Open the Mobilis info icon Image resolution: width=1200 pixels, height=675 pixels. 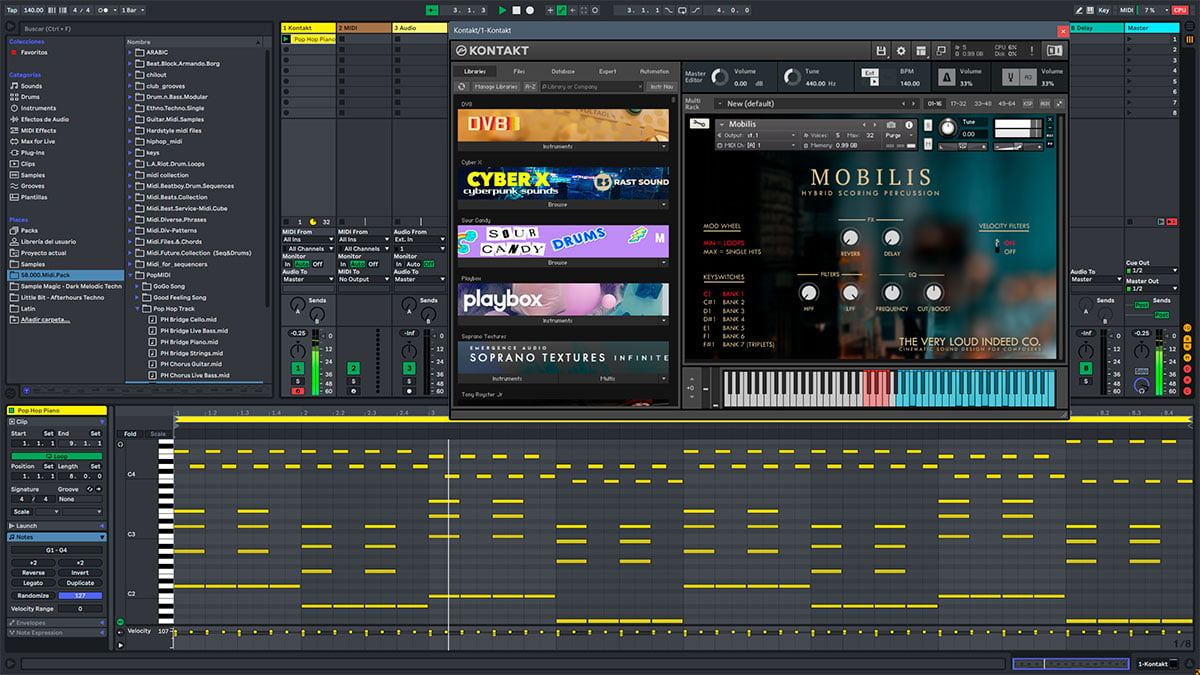[911, 124]
